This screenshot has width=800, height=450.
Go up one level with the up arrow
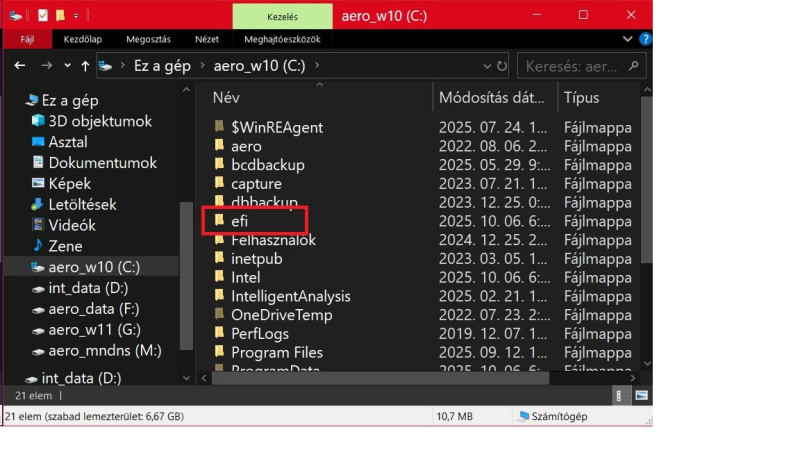pyautogui.click(x=85, y=66)
